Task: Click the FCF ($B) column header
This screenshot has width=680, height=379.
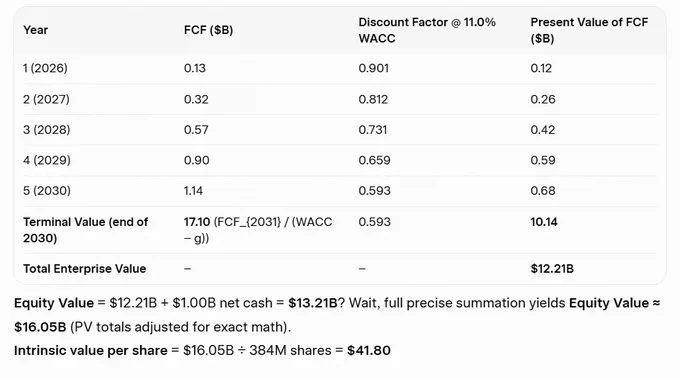Action: (x=208, y=30)
